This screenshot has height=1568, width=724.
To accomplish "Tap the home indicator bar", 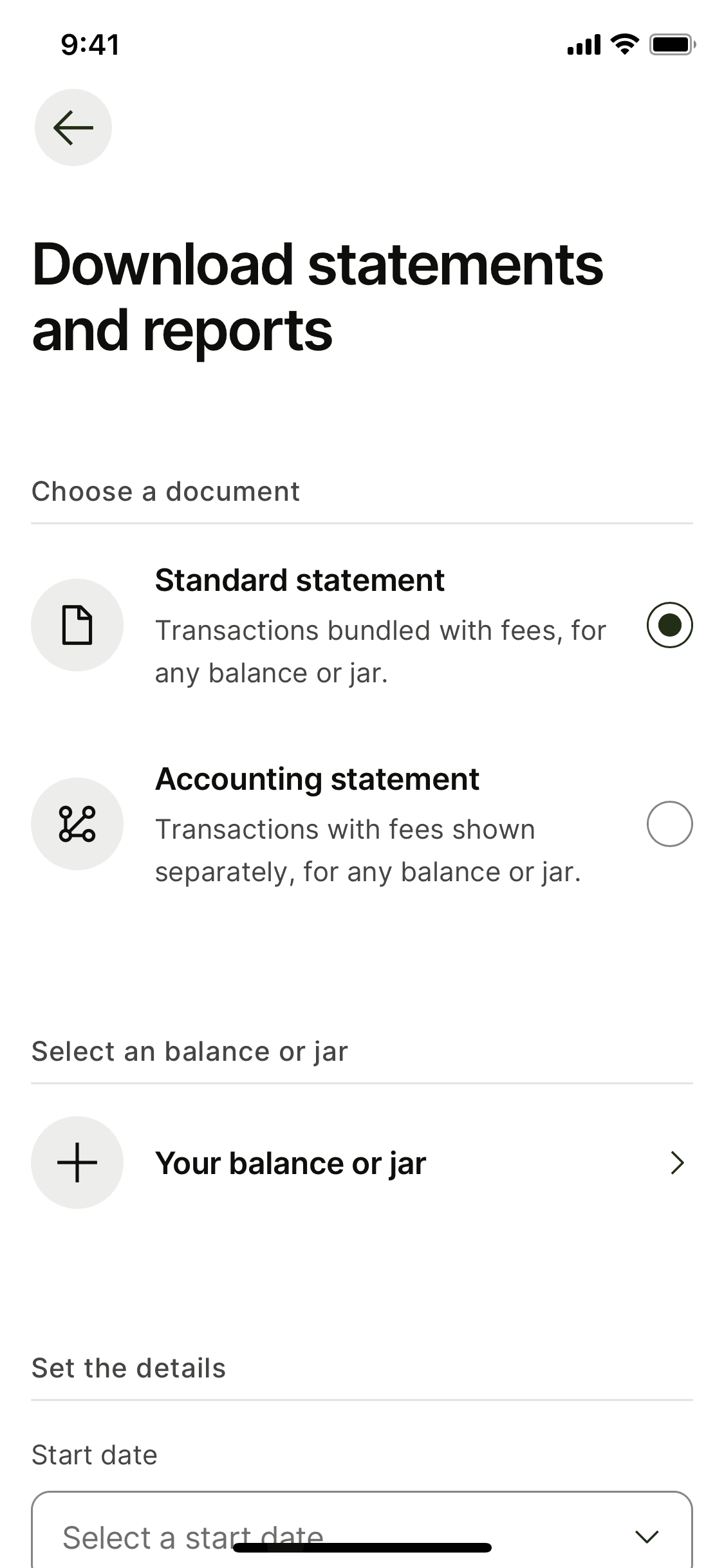I will click(x=362, y=1548).
